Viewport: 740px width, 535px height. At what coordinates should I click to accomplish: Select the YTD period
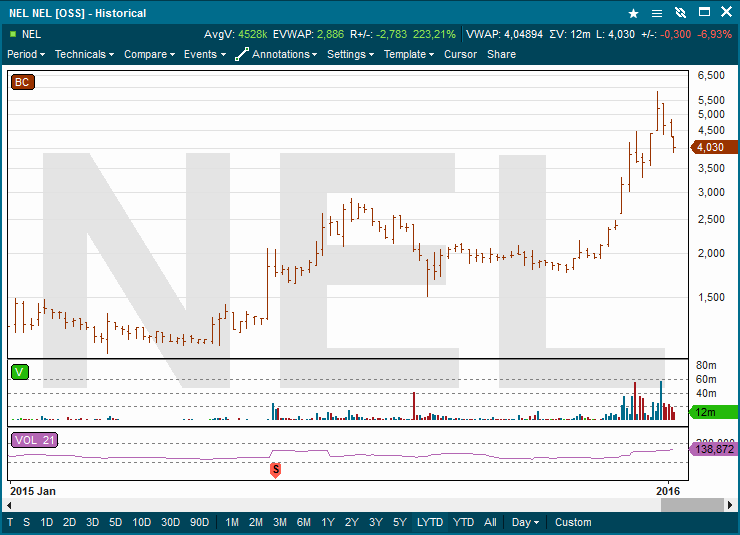[x=463, y=522]
